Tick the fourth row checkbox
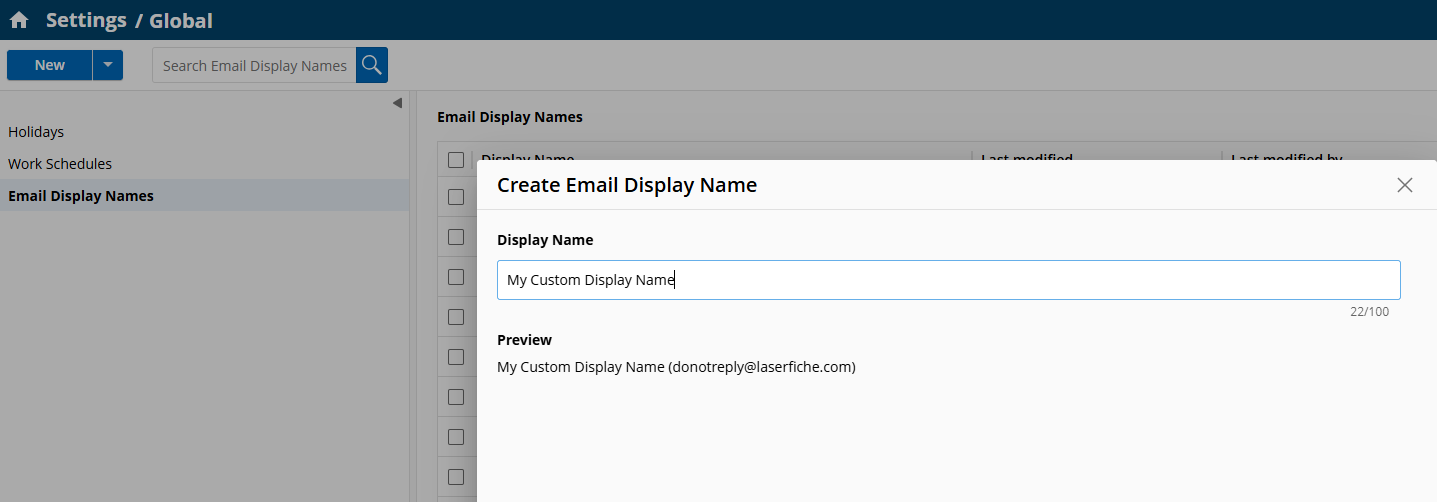 (456, 317)
